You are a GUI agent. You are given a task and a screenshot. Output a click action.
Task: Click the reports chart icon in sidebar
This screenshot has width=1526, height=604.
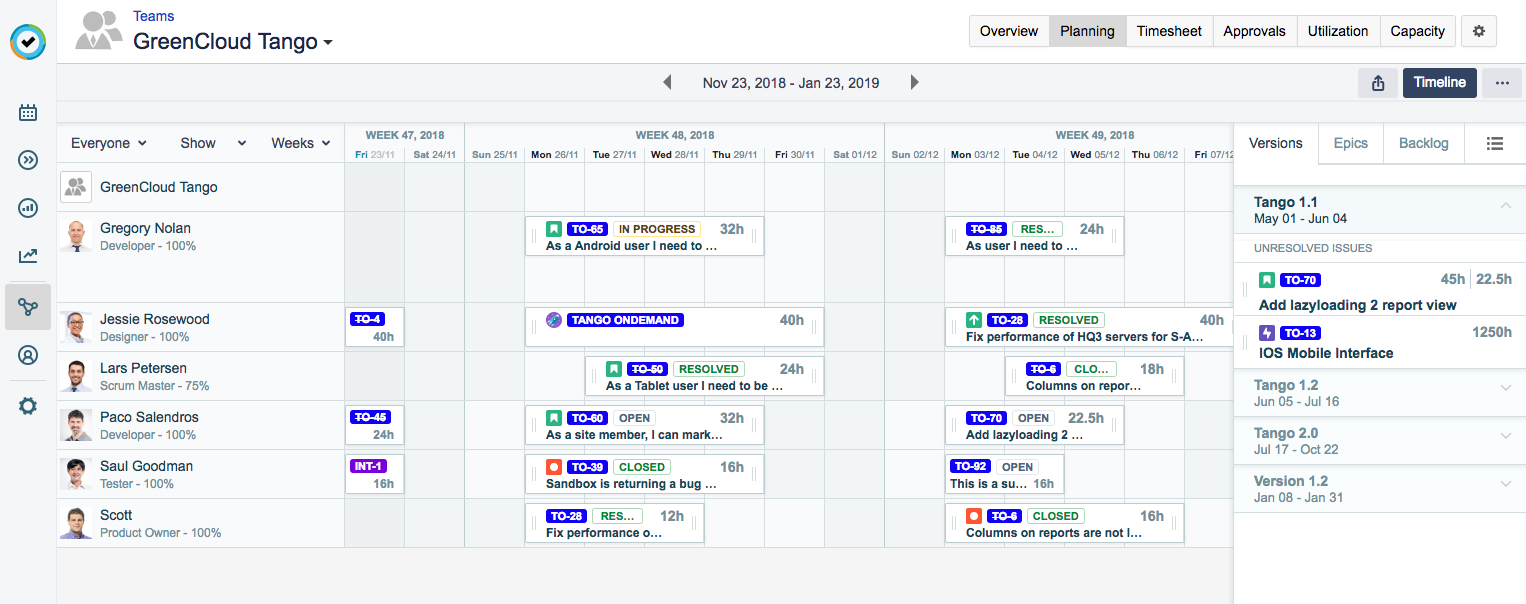coord(28,208)
